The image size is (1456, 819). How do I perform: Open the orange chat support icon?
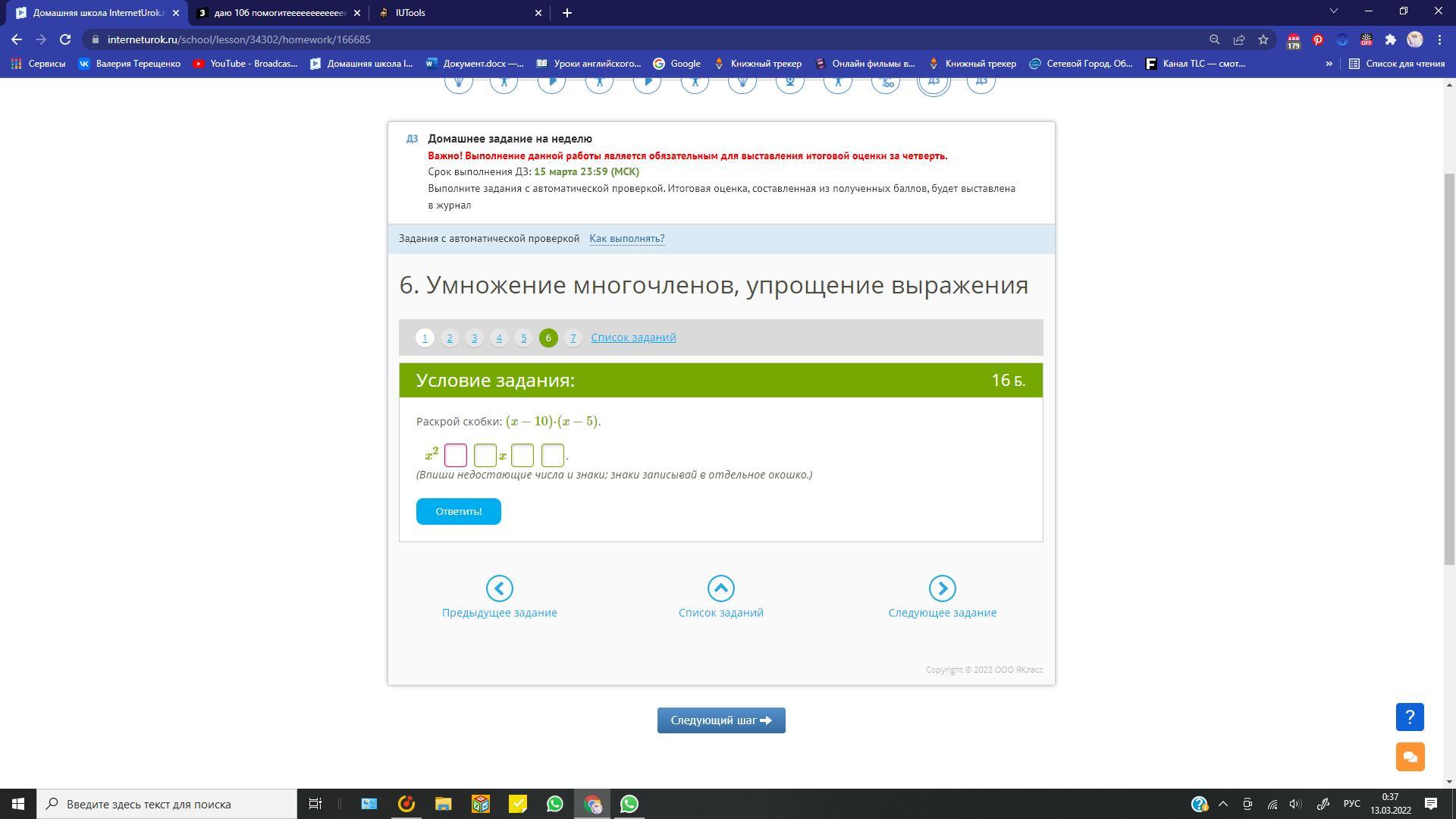[x=1410, y=757]
